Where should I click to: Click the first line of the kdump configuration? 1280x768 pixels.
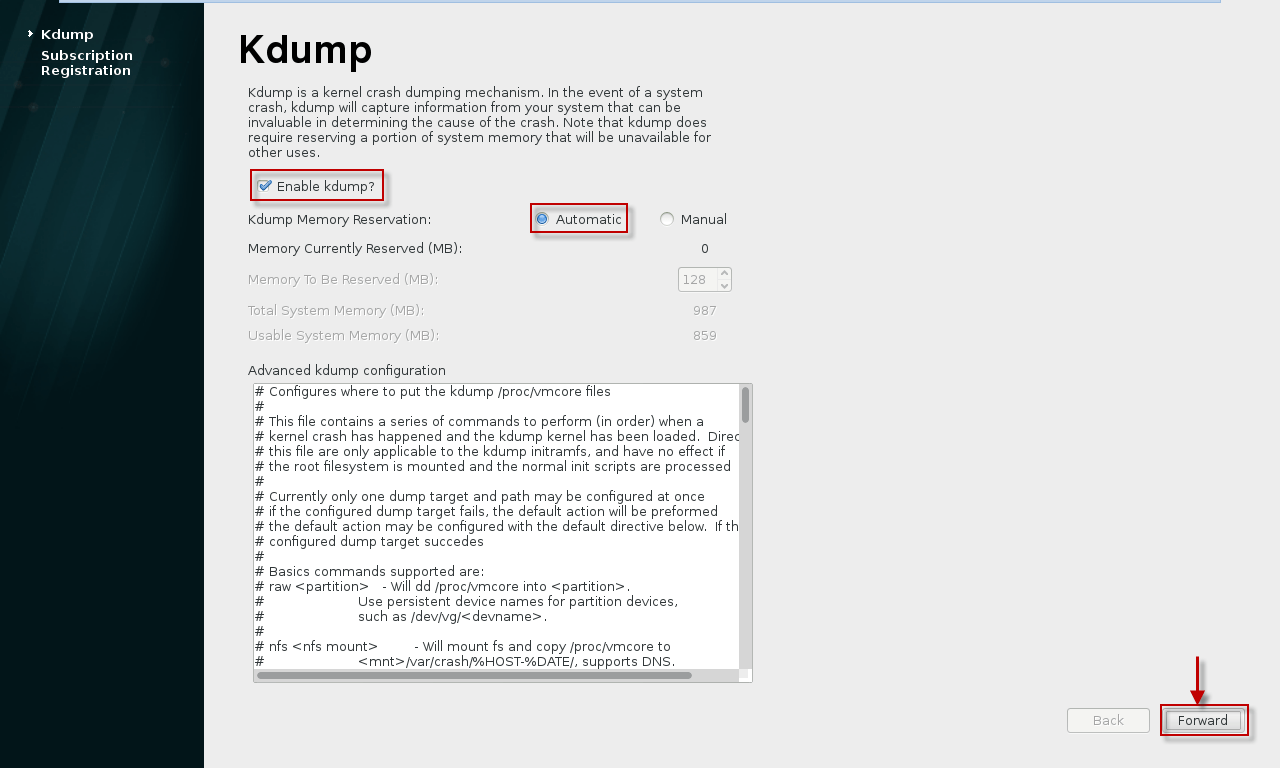(x=432, y=391)
